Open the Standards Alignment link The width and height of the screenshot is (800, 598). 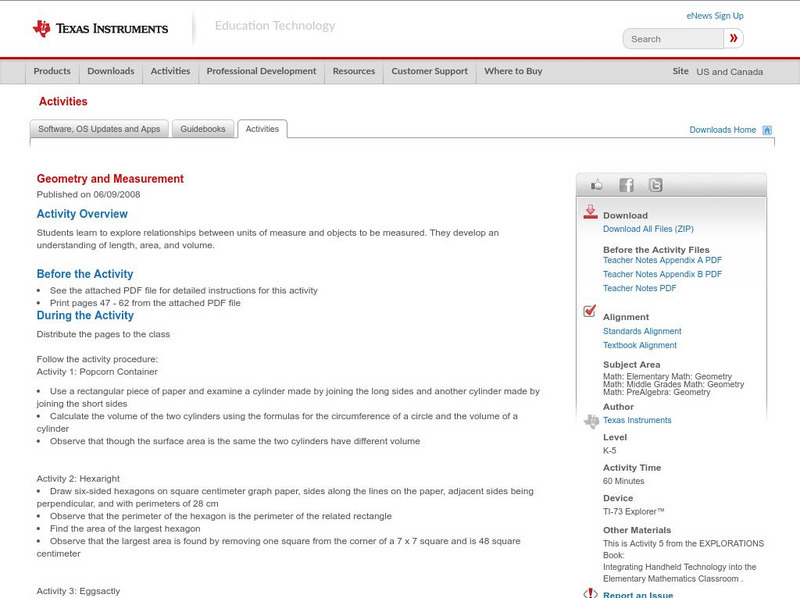[642, 331]
